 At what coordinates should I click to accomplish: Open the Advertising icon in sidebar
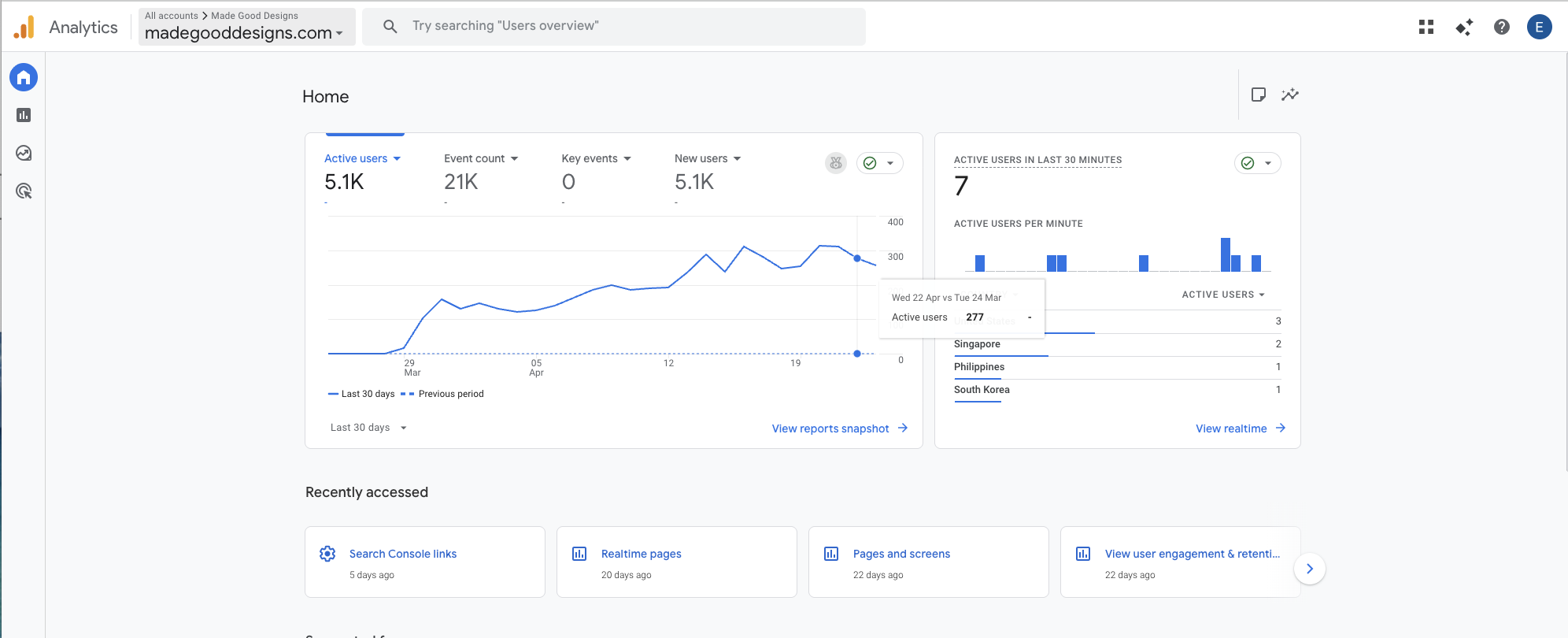(x=24, y=191)
